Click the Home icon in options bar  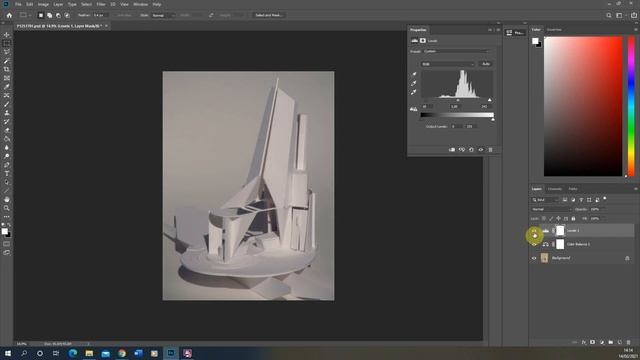(x=9, y=15)
